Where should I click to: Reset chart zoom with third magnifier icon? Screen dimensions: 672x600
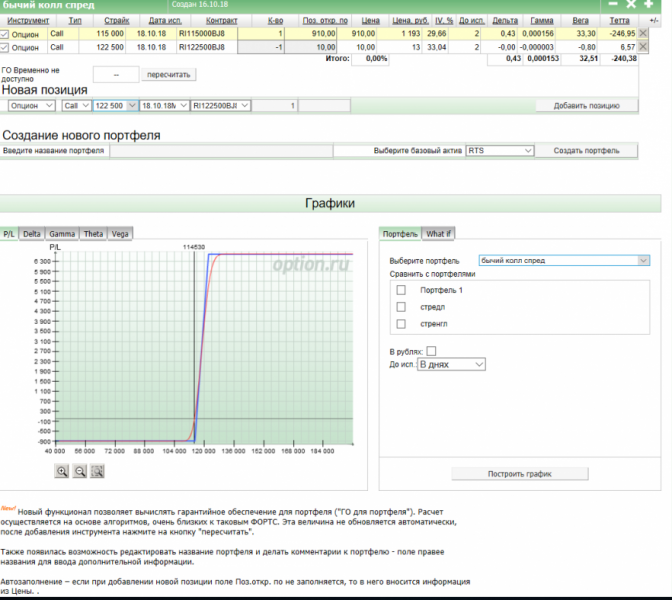click(98, 471)
